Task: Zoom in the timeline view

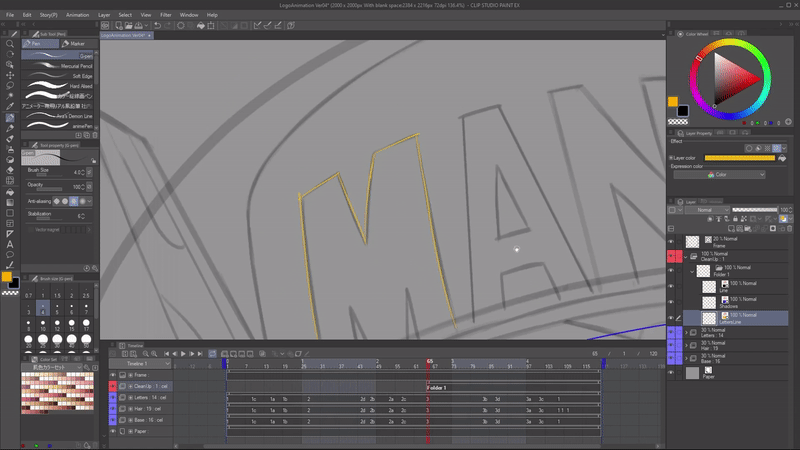Action: coord(154,354)
